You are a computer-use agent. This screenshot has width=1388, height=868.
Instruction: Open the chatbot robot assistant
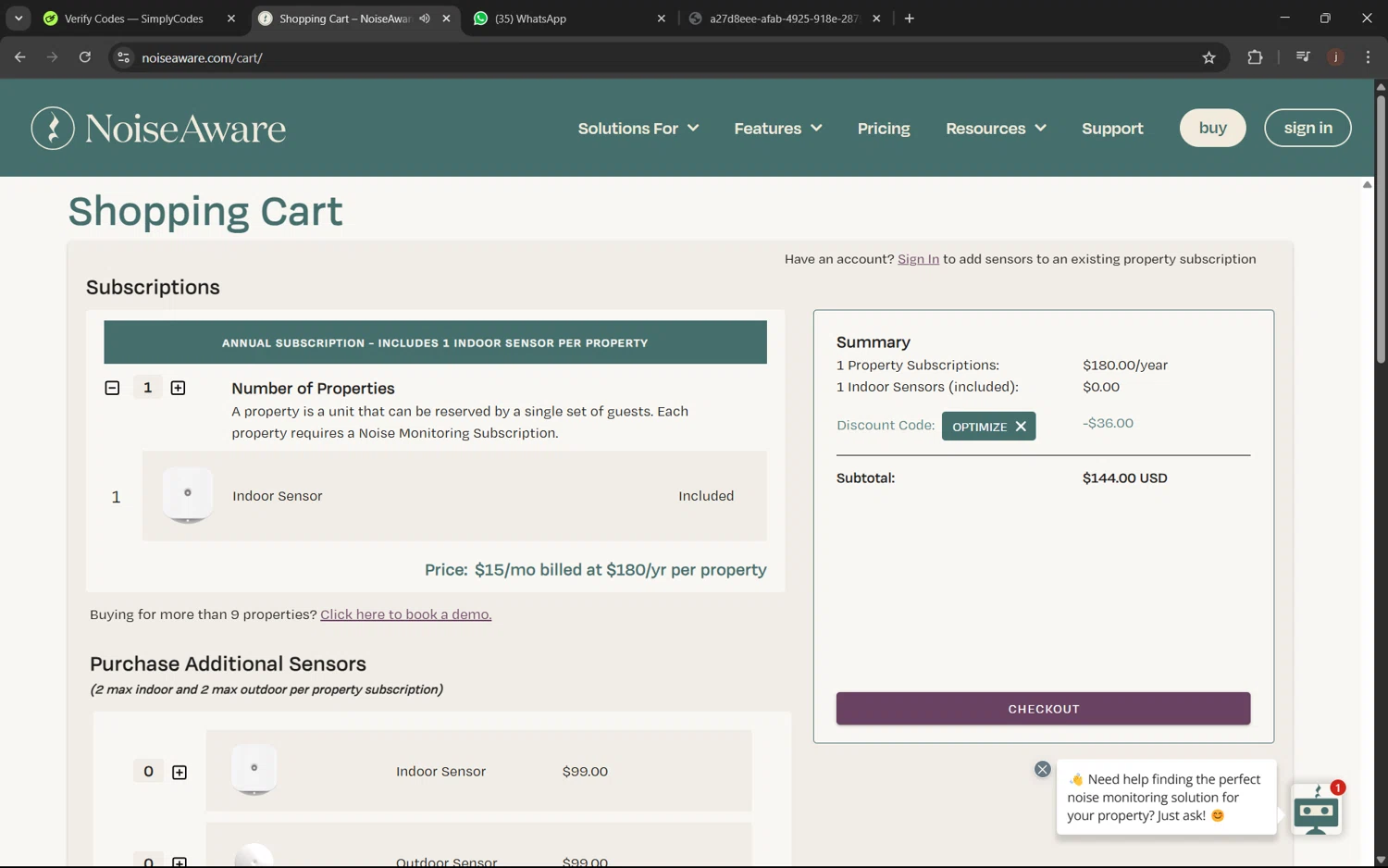coord(1317,810)
